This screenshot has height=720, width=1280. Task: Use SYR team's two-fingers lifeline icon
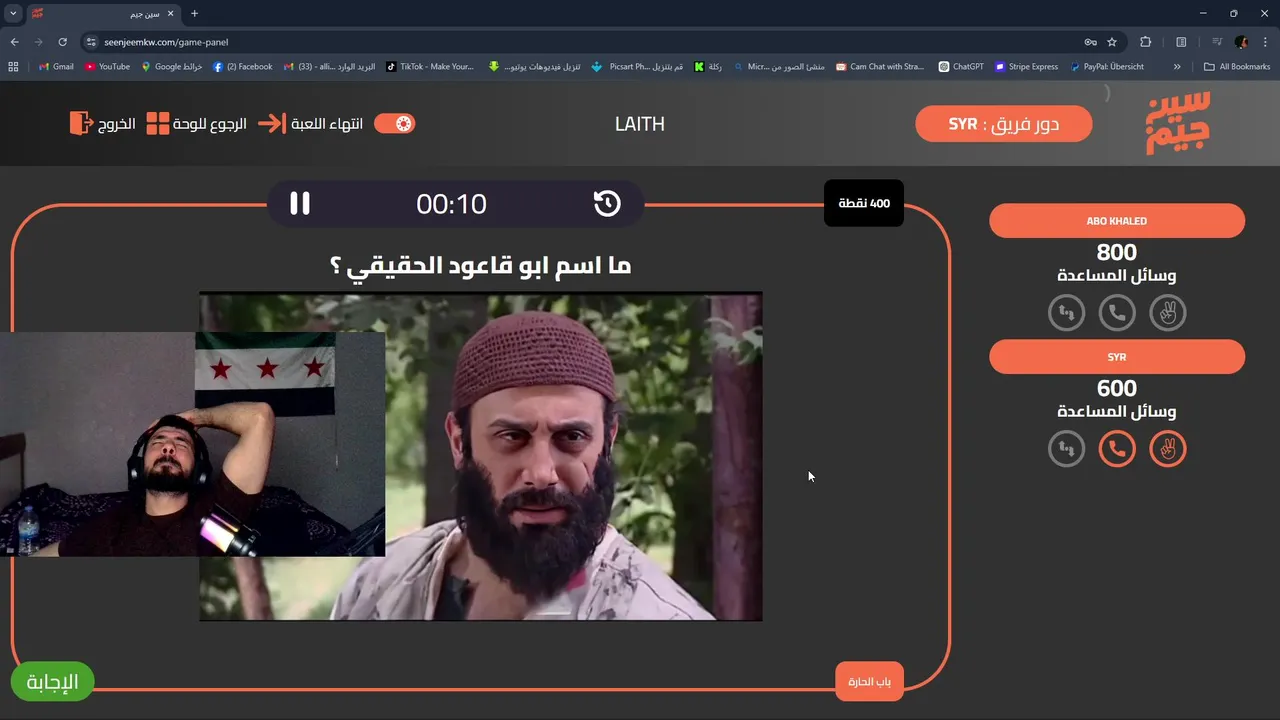pyautogui.click(x=1167, y=449)
